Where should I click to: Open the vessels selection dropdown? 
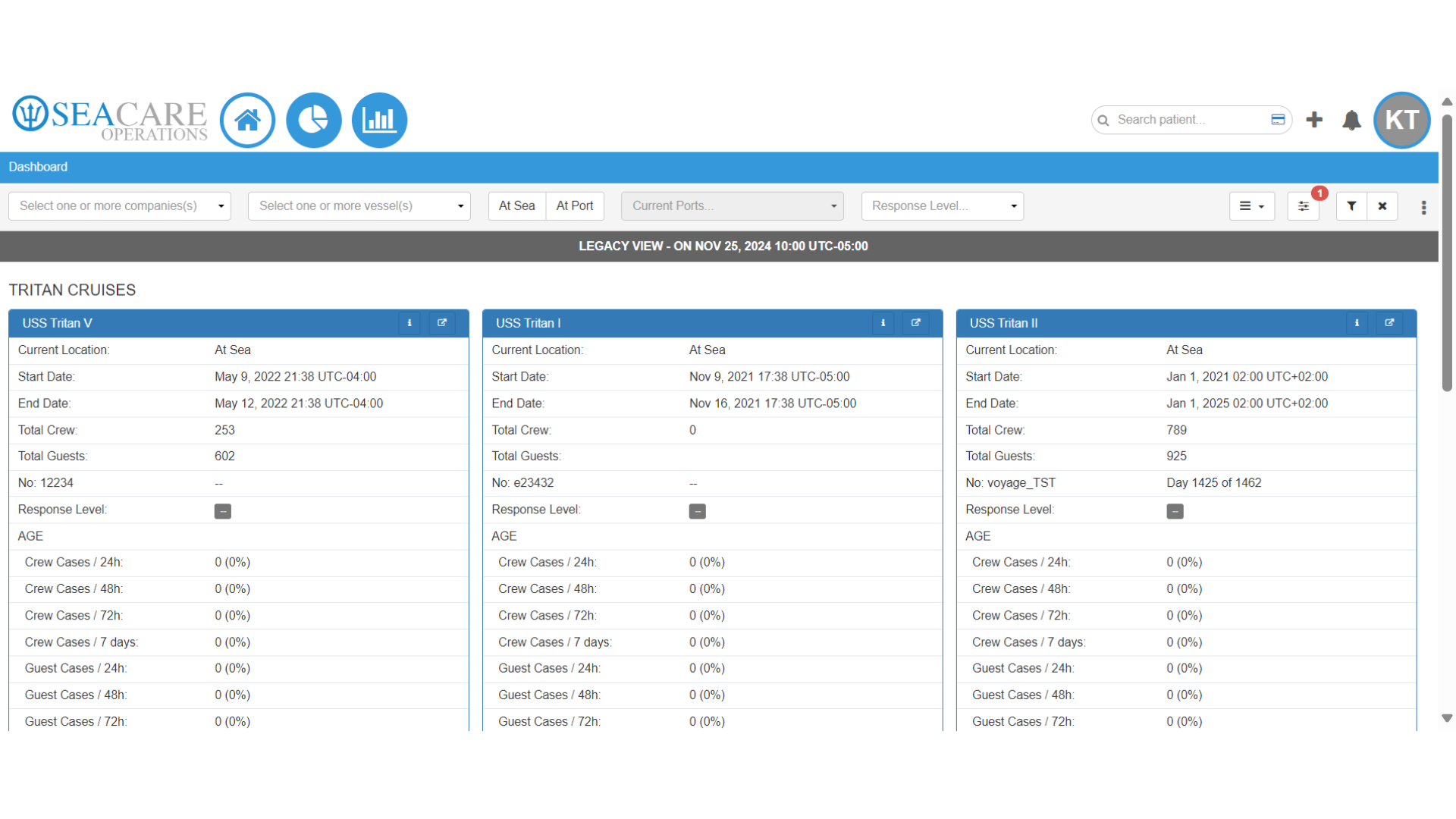pyautogui.click(x=359, y=206)
